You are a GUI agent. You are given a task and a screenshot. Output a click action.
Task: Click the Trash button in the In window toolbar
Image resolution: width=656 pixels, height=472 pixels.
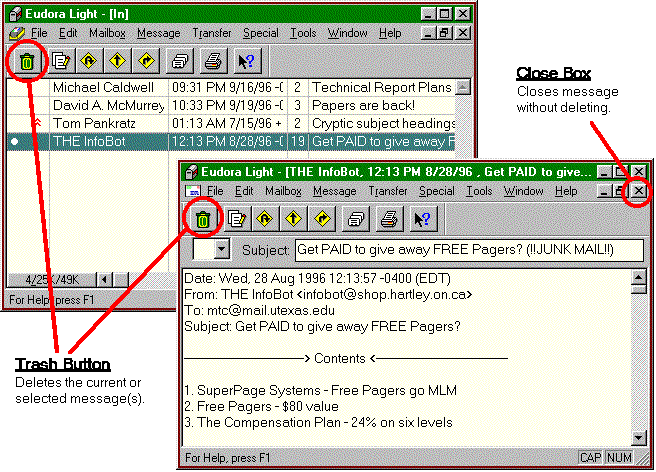27,62
